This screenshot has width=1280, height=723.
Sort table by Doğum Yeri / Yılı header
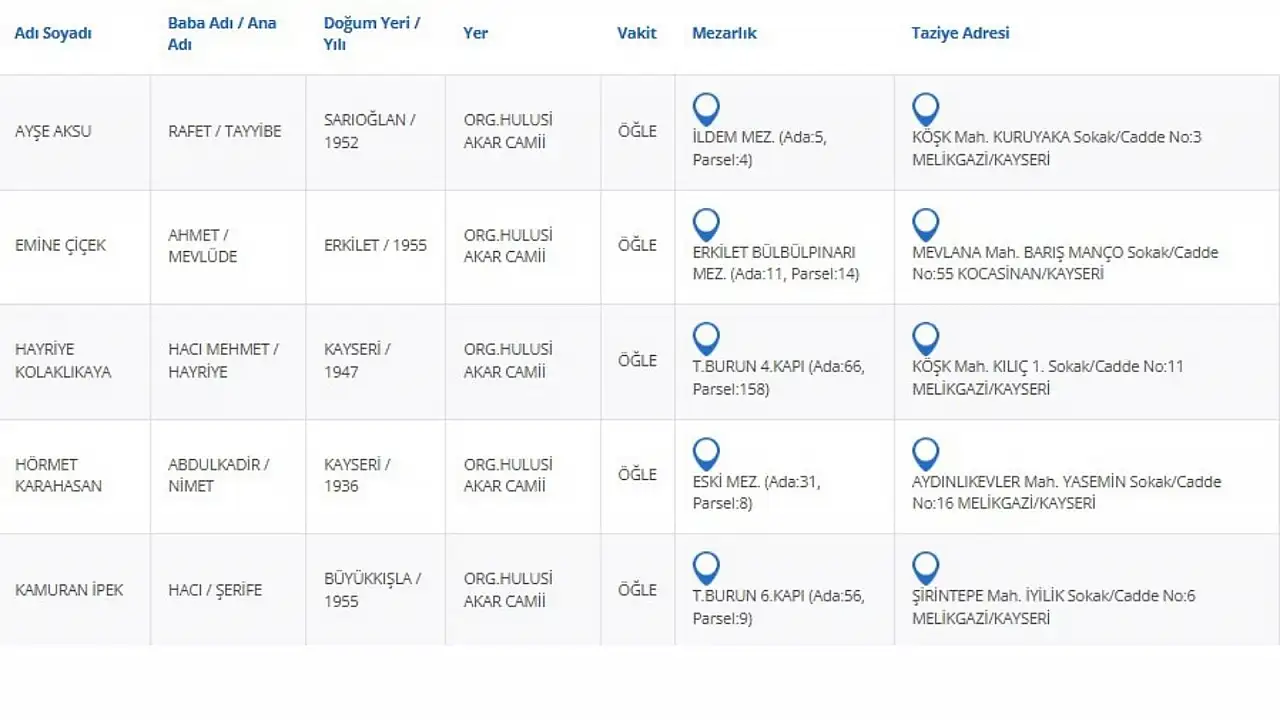click(372, 33)
